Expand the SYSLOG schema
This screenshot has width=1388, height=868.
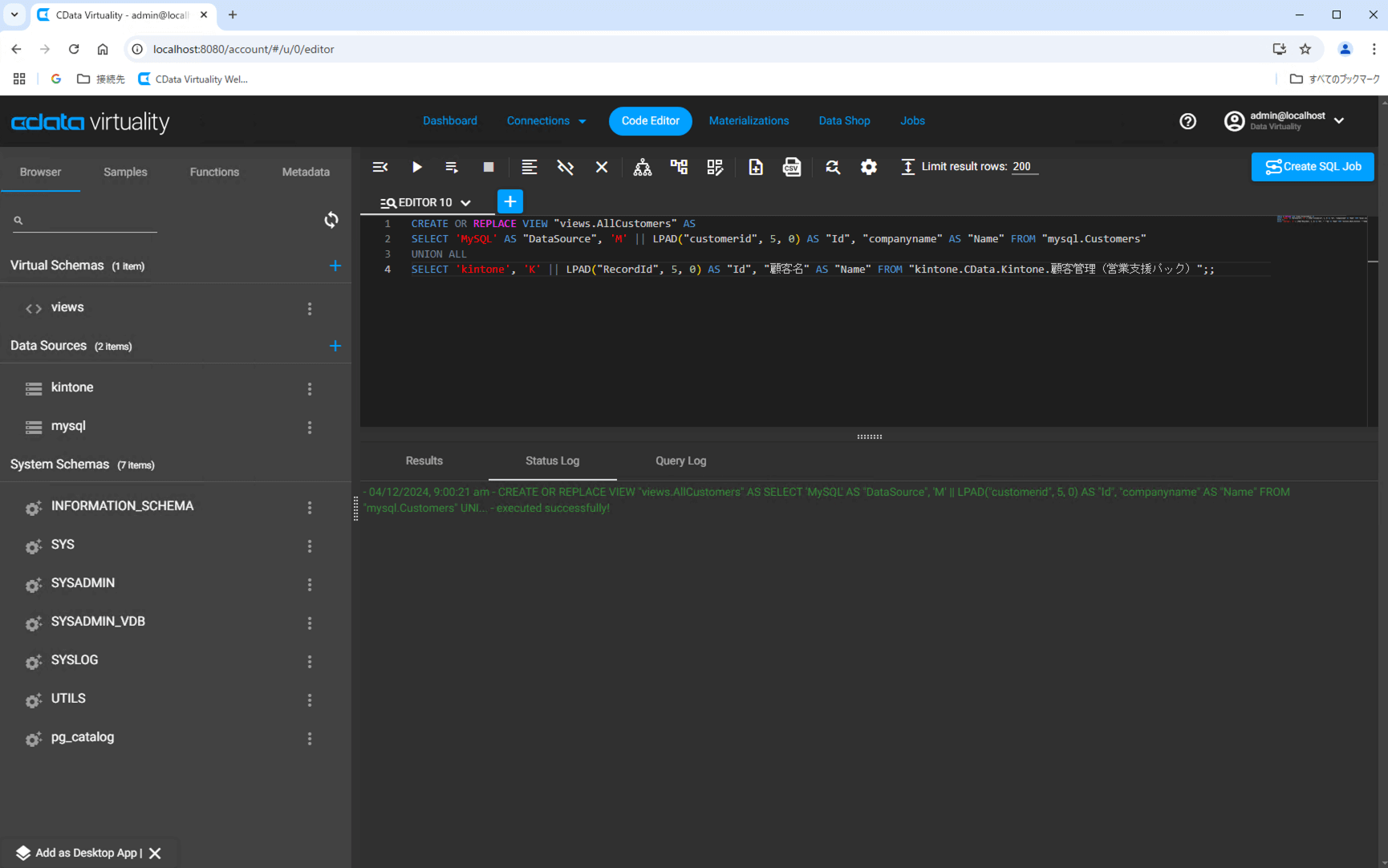pos(75,660)
